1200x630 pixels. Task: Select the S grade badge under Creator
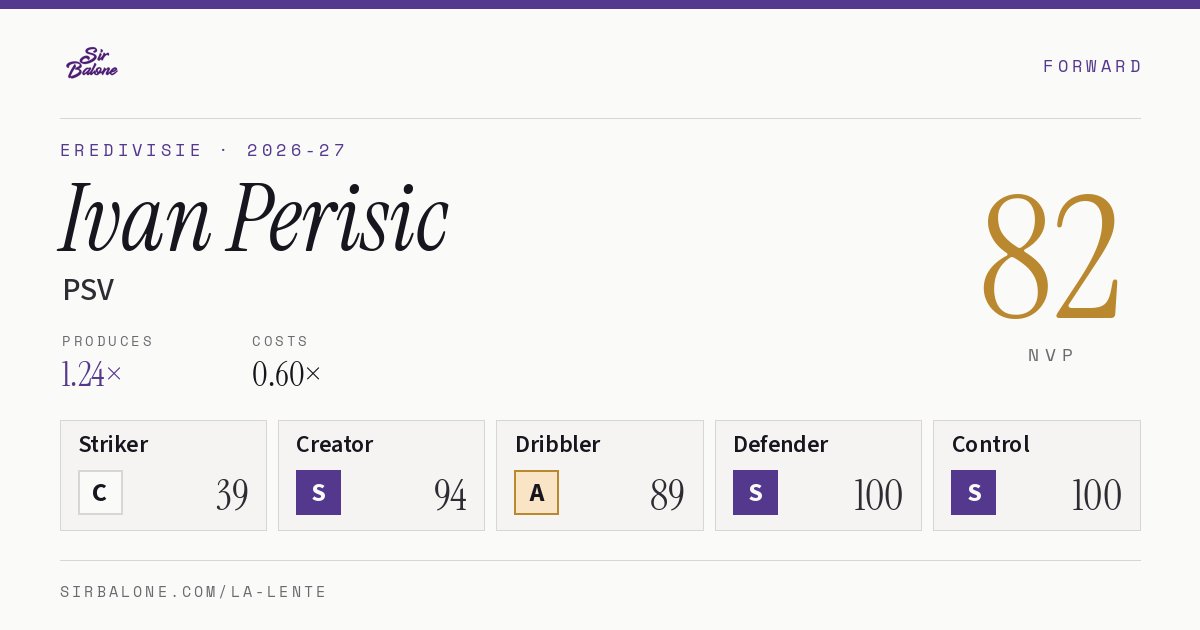coord(318,492)
